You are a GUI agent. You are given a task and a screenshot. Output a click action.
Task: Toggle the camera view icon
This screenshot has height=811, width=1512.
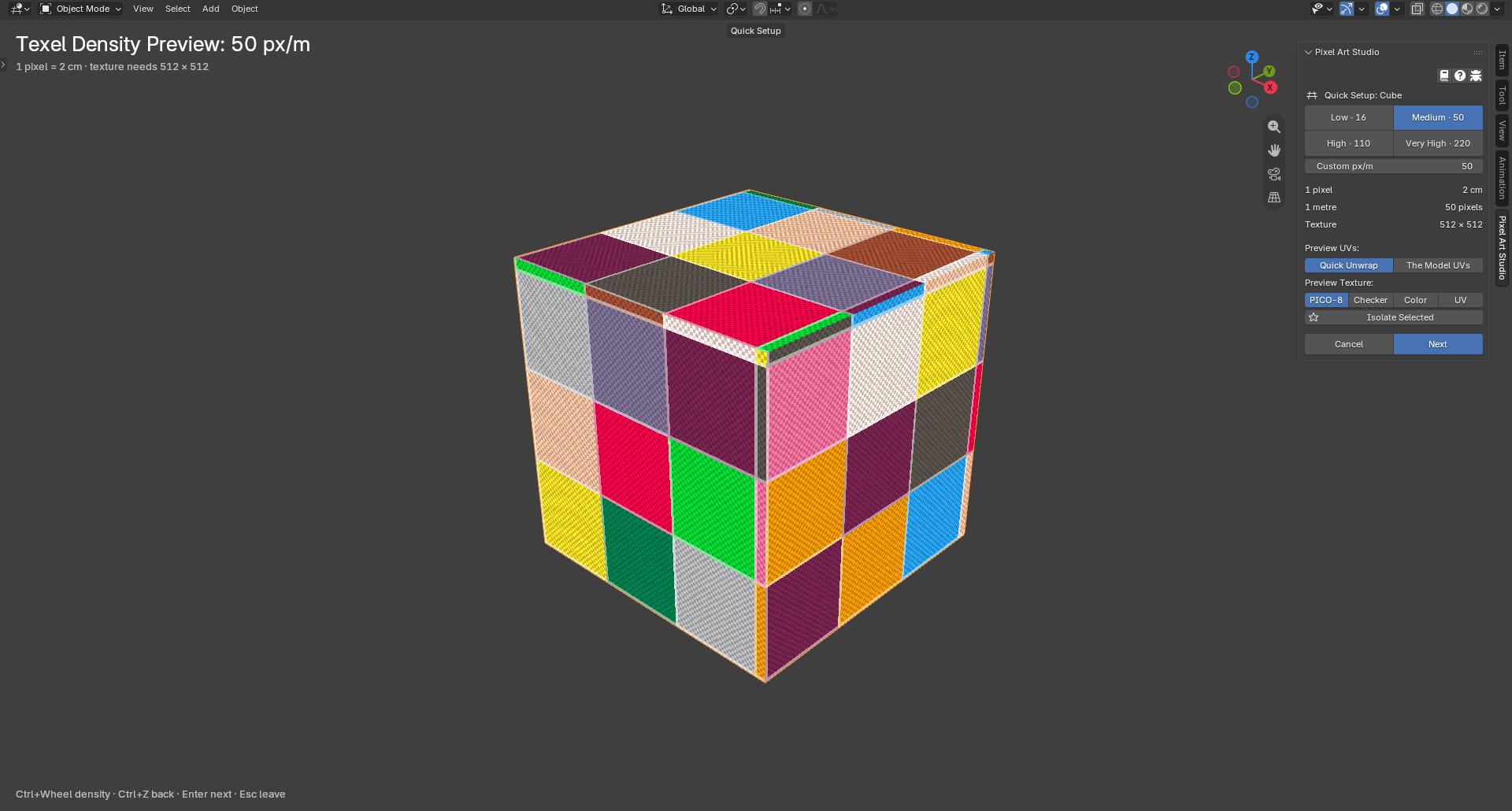pyautogui.click(x=1274, y=174)
